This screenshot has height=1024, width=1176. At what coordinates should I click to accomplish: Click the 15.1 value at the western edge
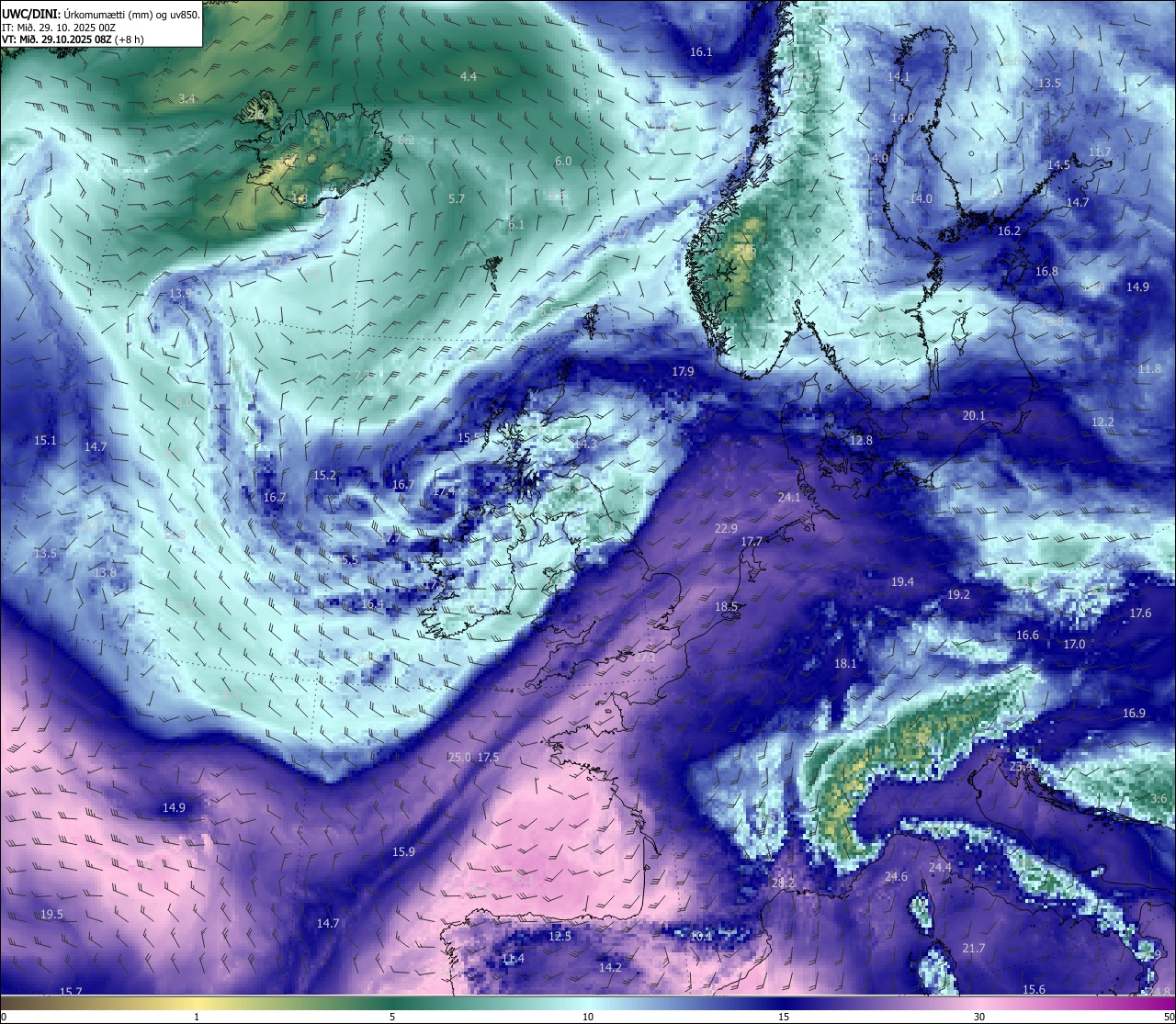[45, 440]
